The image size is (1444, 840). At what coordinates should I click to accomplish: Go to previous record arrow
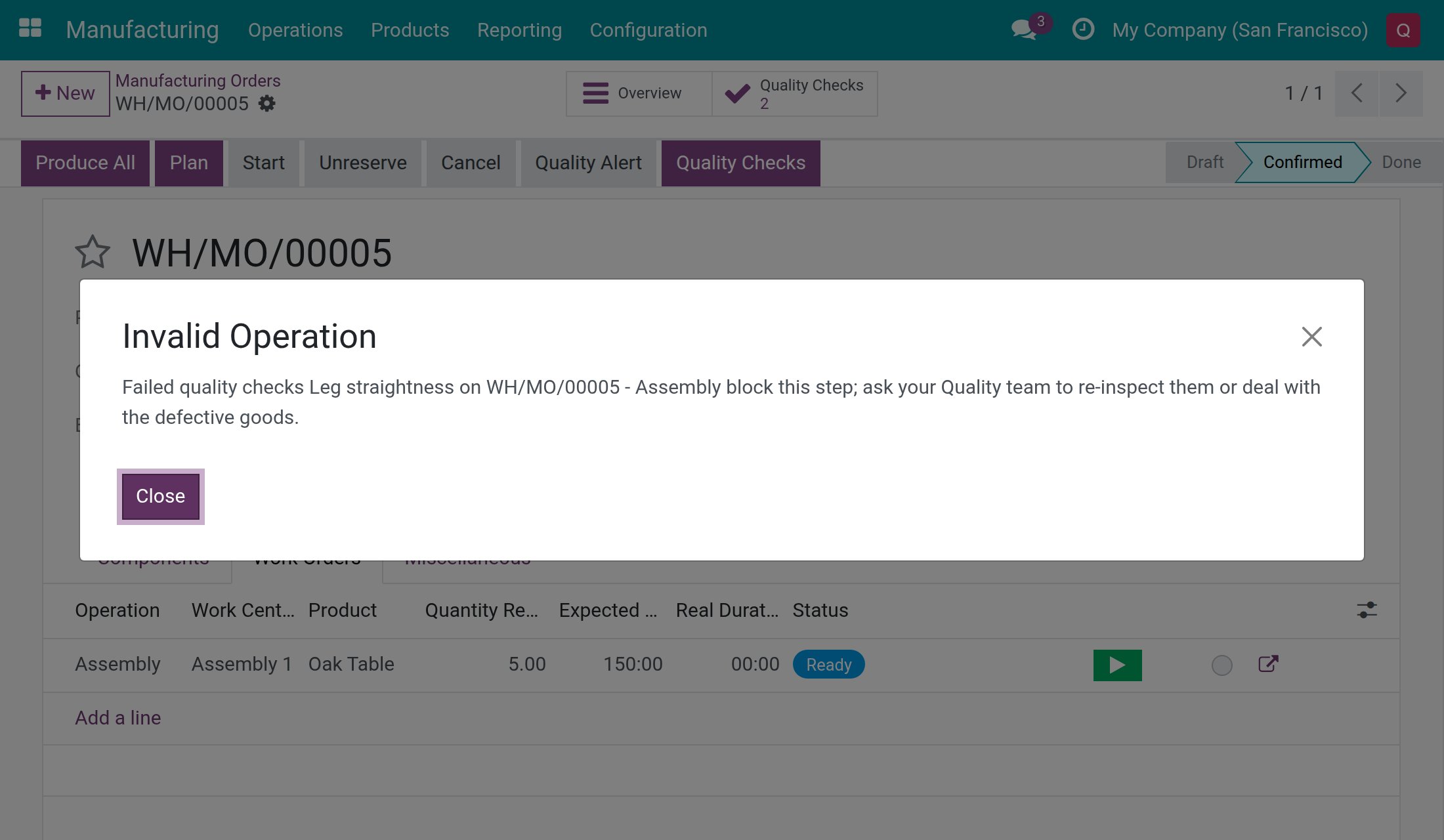point(1357,93)
